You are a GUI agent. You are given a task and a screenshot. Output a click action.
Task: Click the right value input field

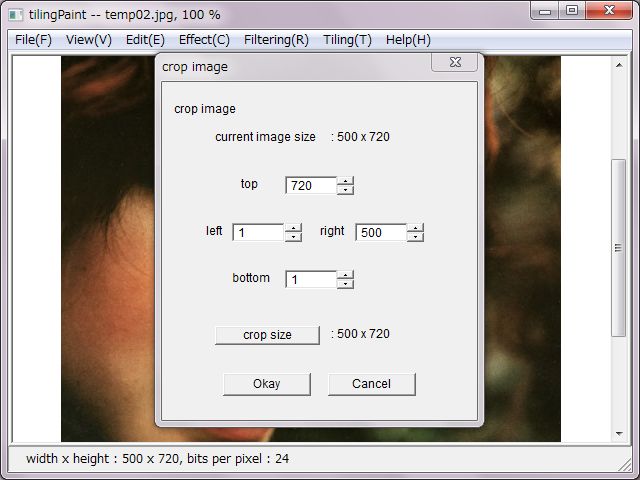click(x=381, y=233)
